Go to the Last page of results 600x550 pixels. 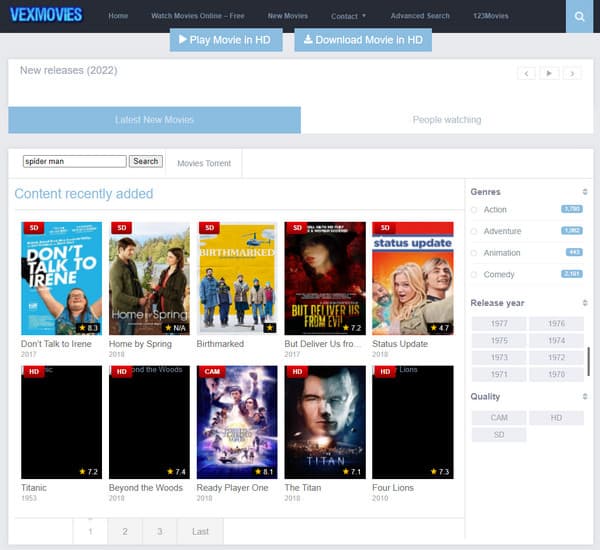click(200, 531)
